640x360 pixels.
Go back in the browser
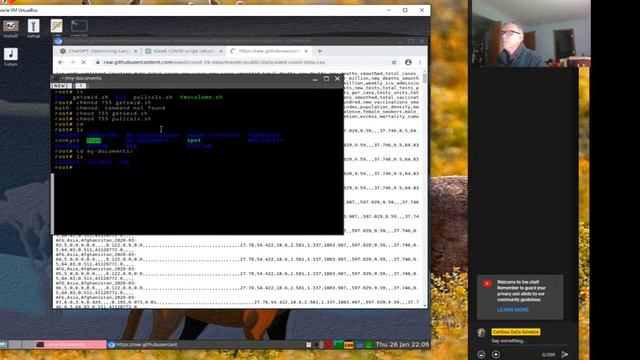coord(61,62)
